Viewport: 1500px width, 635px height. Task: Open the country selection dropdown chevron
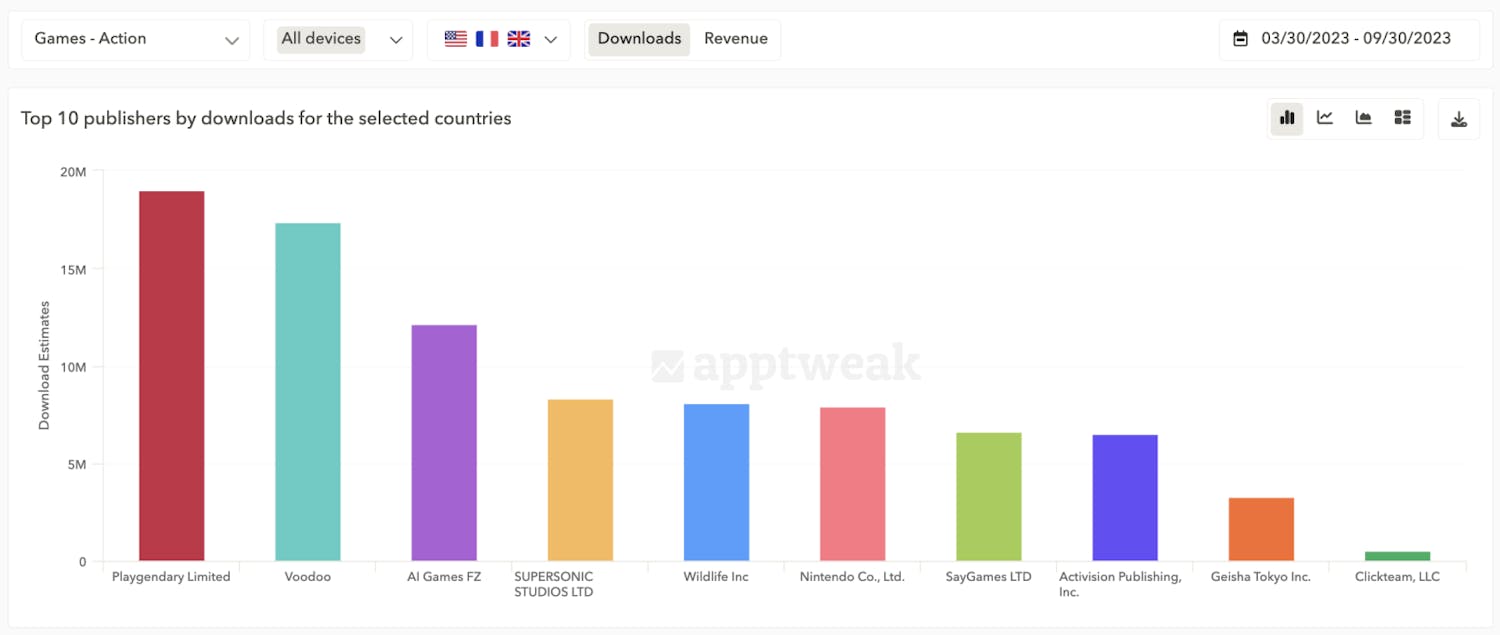550,39
